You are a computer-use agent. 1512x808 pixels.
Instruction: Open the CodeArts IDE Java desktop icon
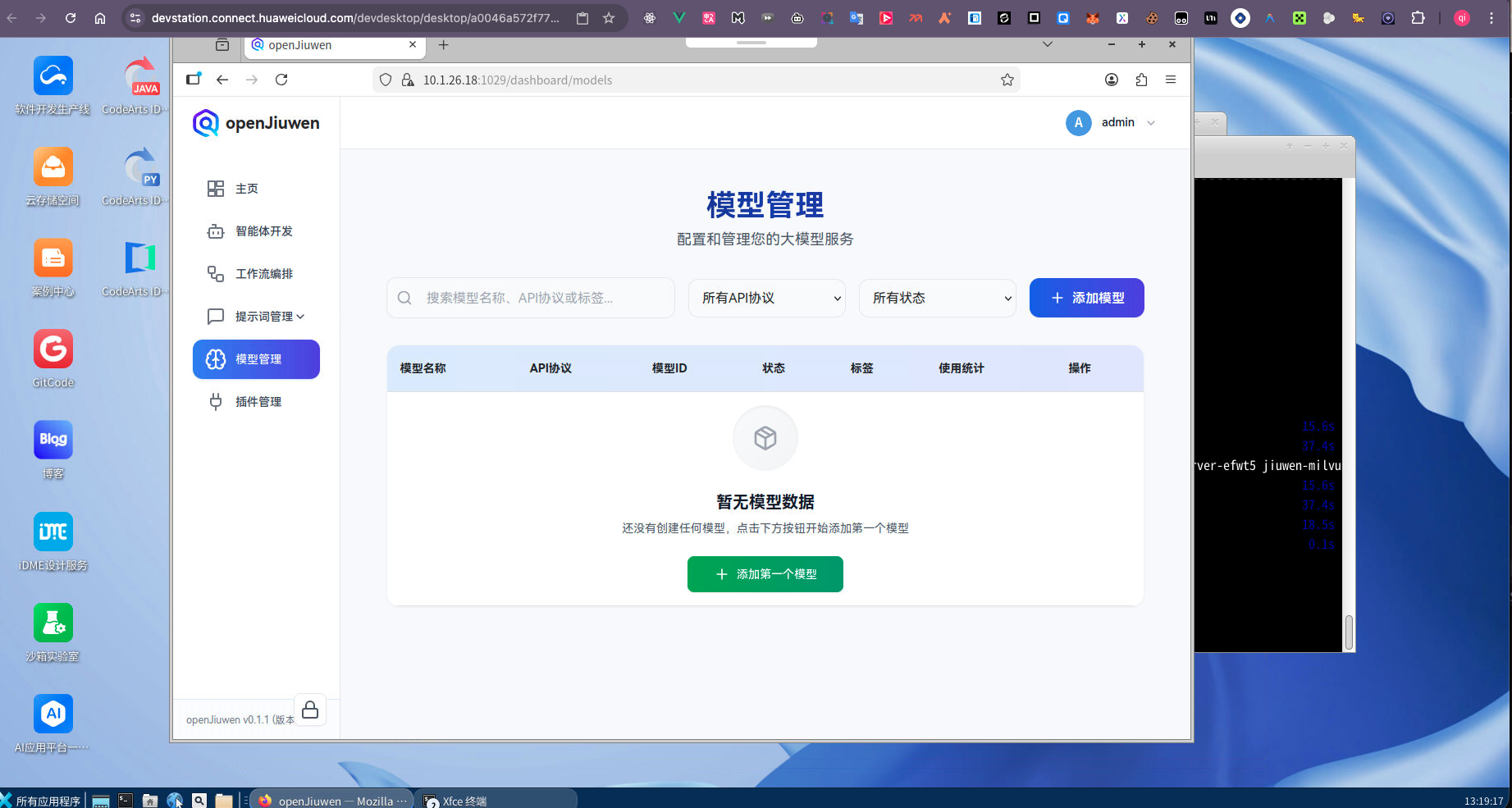(x=141, y=85)
